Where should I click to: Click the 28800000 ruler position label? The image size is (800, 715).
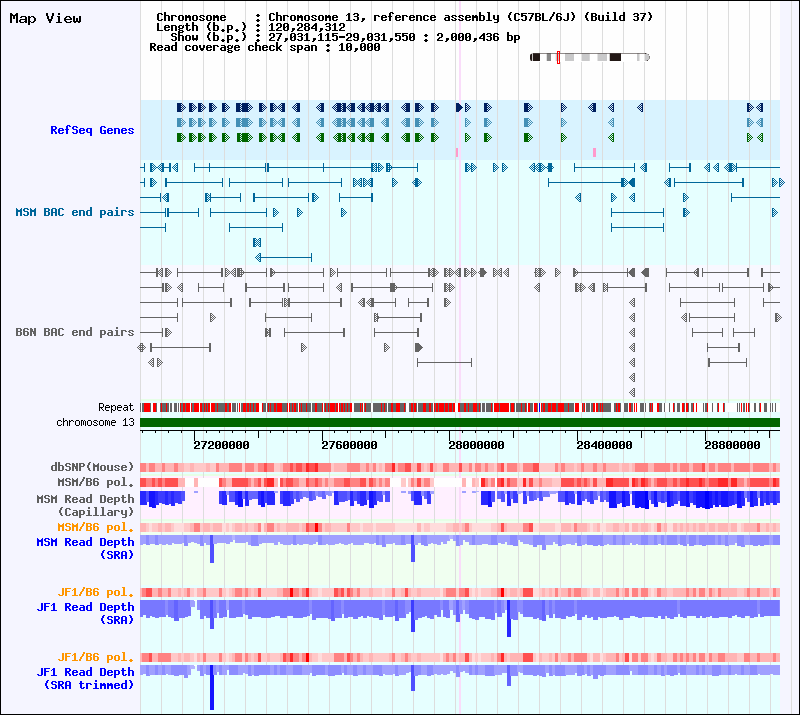point(733,445)
